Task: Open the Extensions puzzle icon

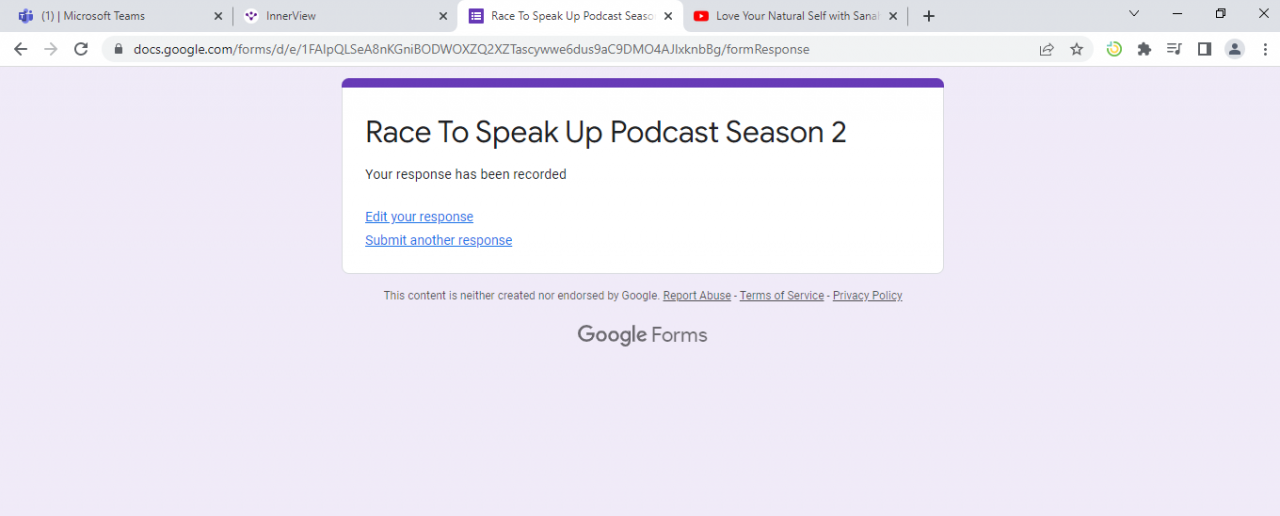Action: [1144, 49]
